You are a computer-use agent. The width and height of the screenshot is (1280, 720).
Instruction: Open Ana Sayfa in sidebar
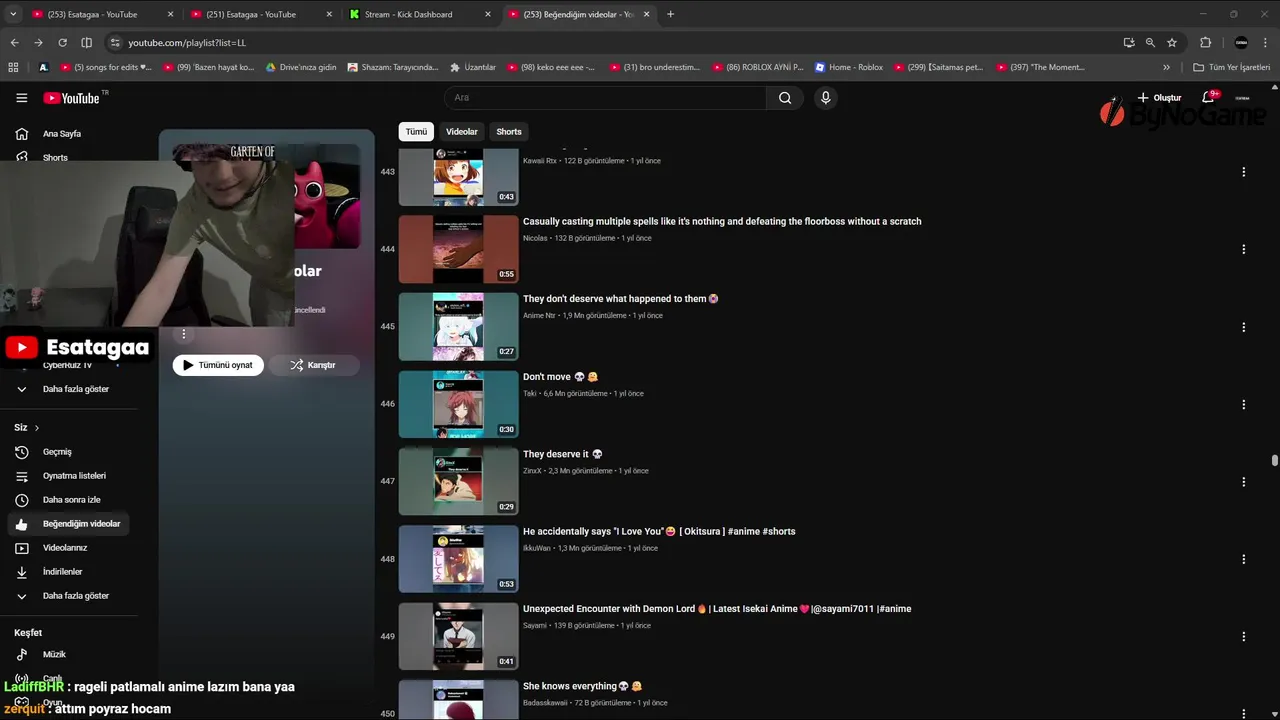click(x=62, y=134)
